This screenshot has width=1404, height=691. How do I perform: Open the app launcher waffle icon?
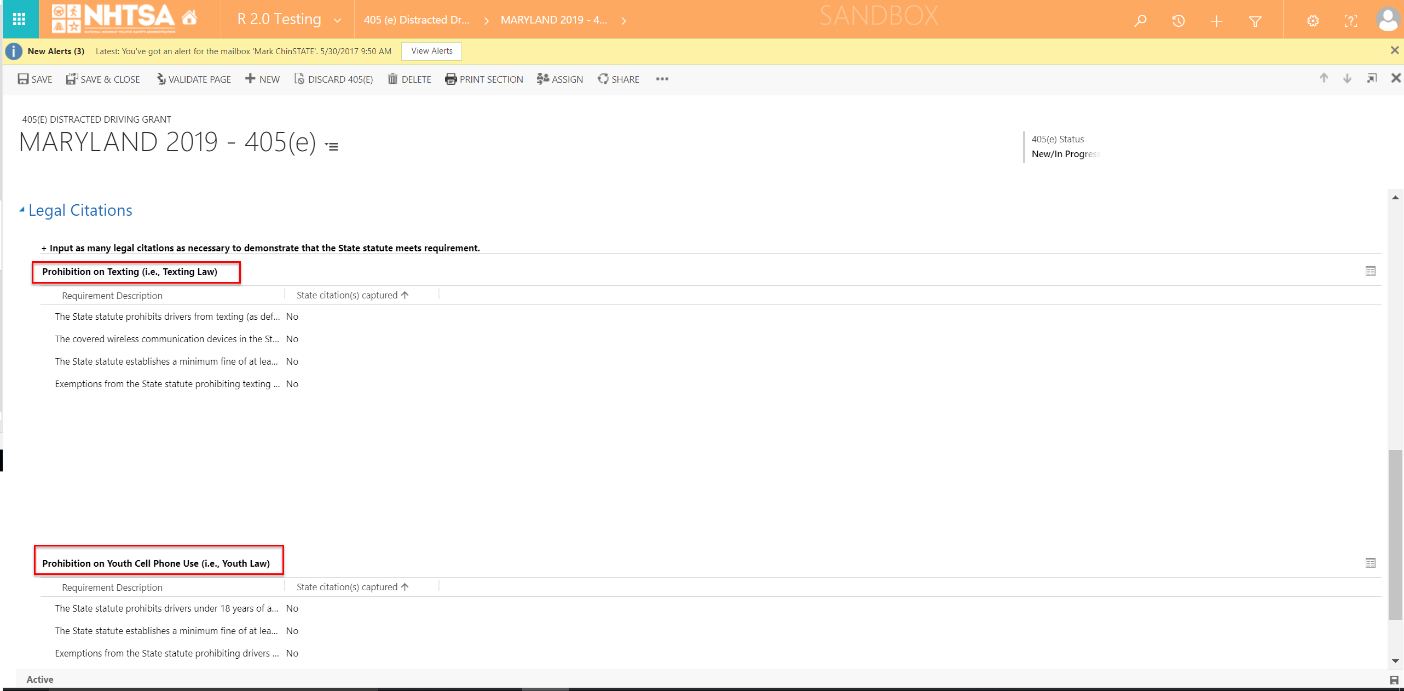[x=19, y=19]
